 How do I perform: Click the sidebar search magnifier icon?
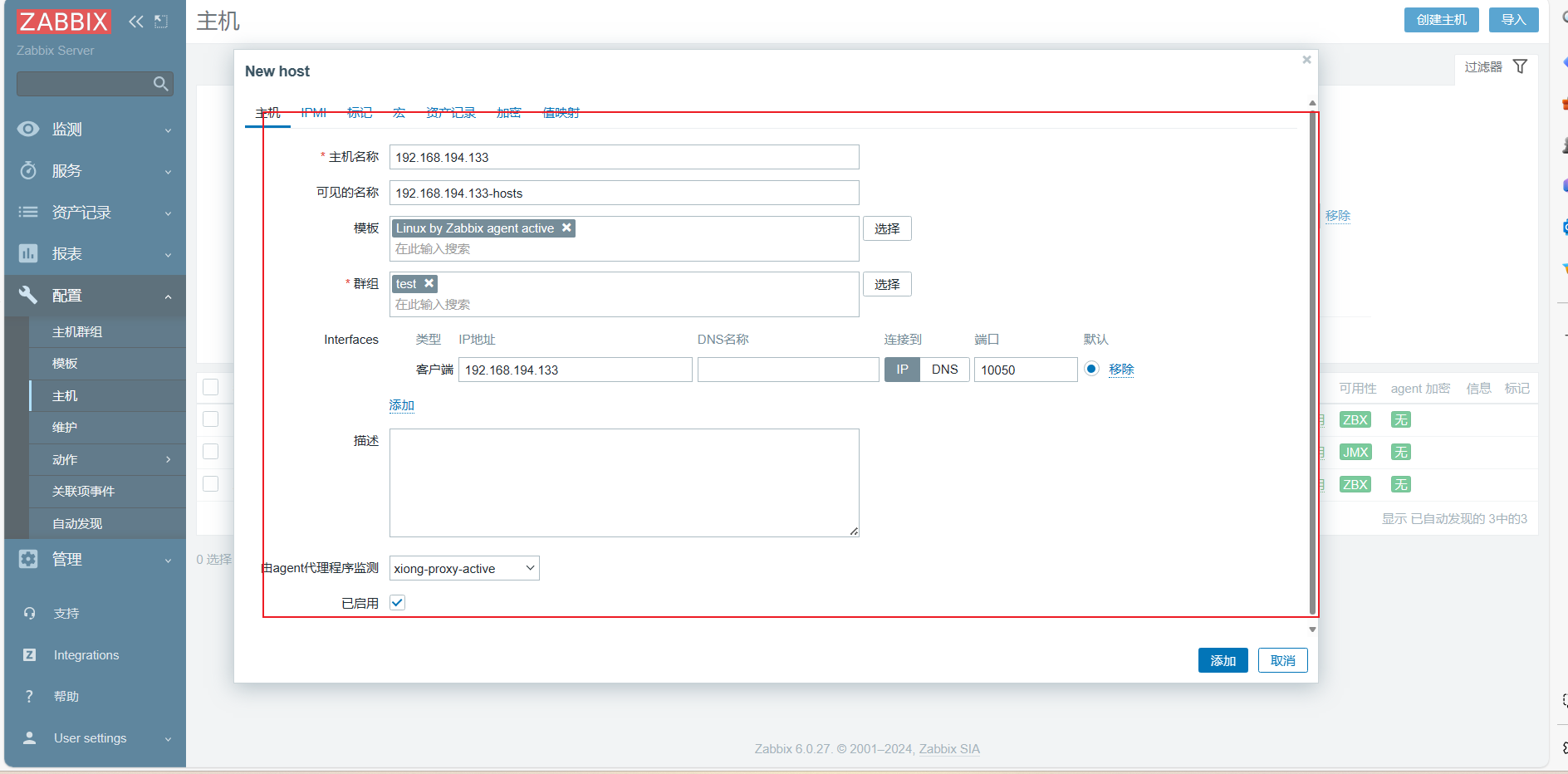(x=161, y=84)
